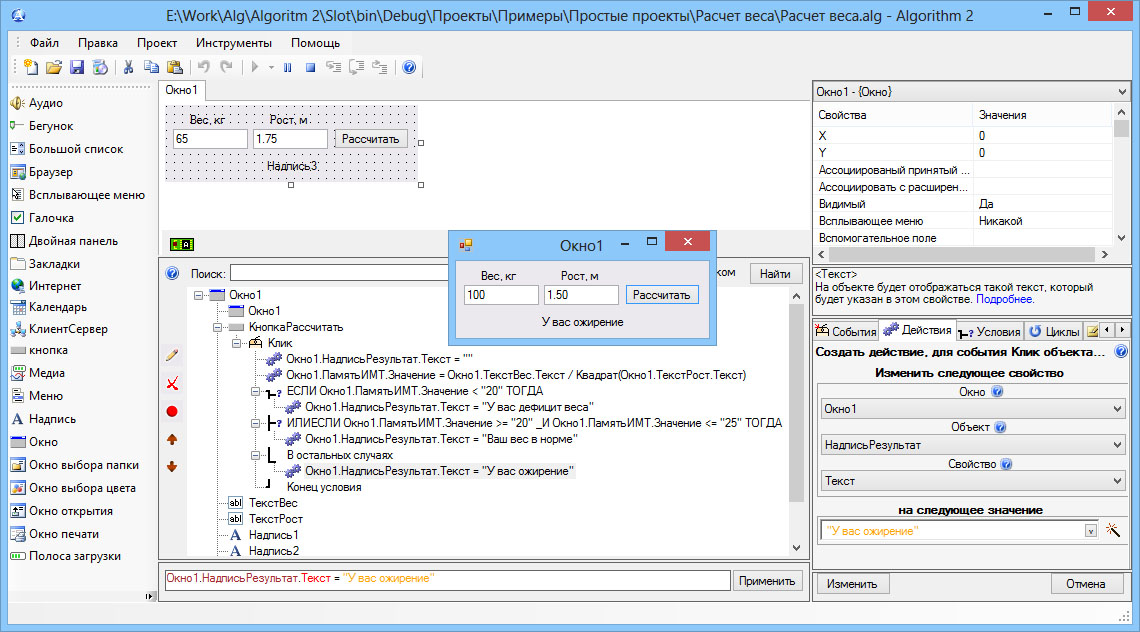The width and height of the screenshot is (1140, 632).
Task: Collapse the КнопкаРассчитать tree node
Action: 217,327
